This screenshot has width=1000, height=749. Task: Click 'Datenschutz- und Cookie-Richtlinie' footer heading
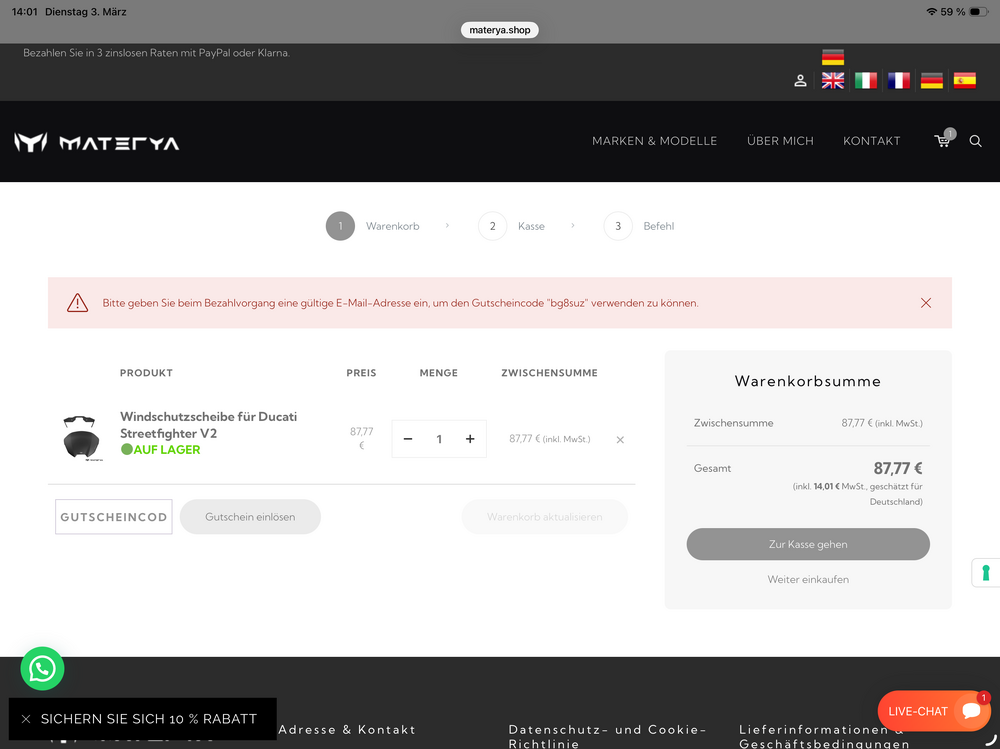point(607,736)
